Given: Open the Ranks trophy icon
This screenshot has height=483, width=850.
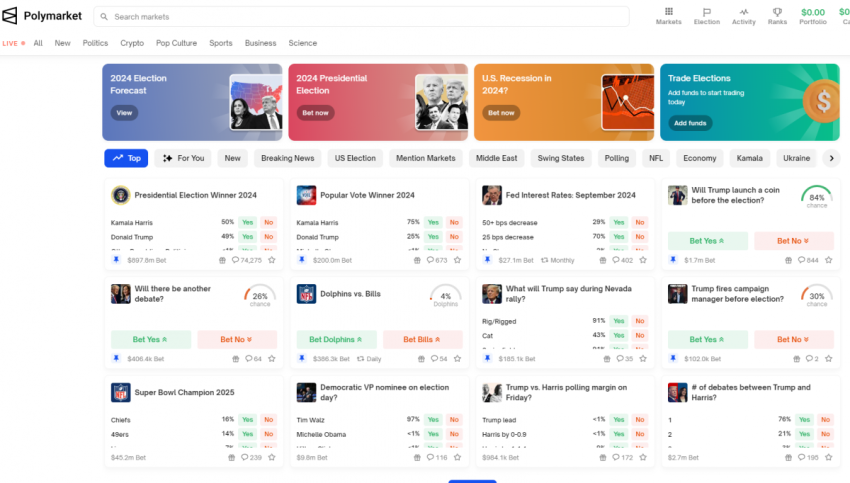Looking at the screenshot, I should pyautogui.click(x=777, y=16).
